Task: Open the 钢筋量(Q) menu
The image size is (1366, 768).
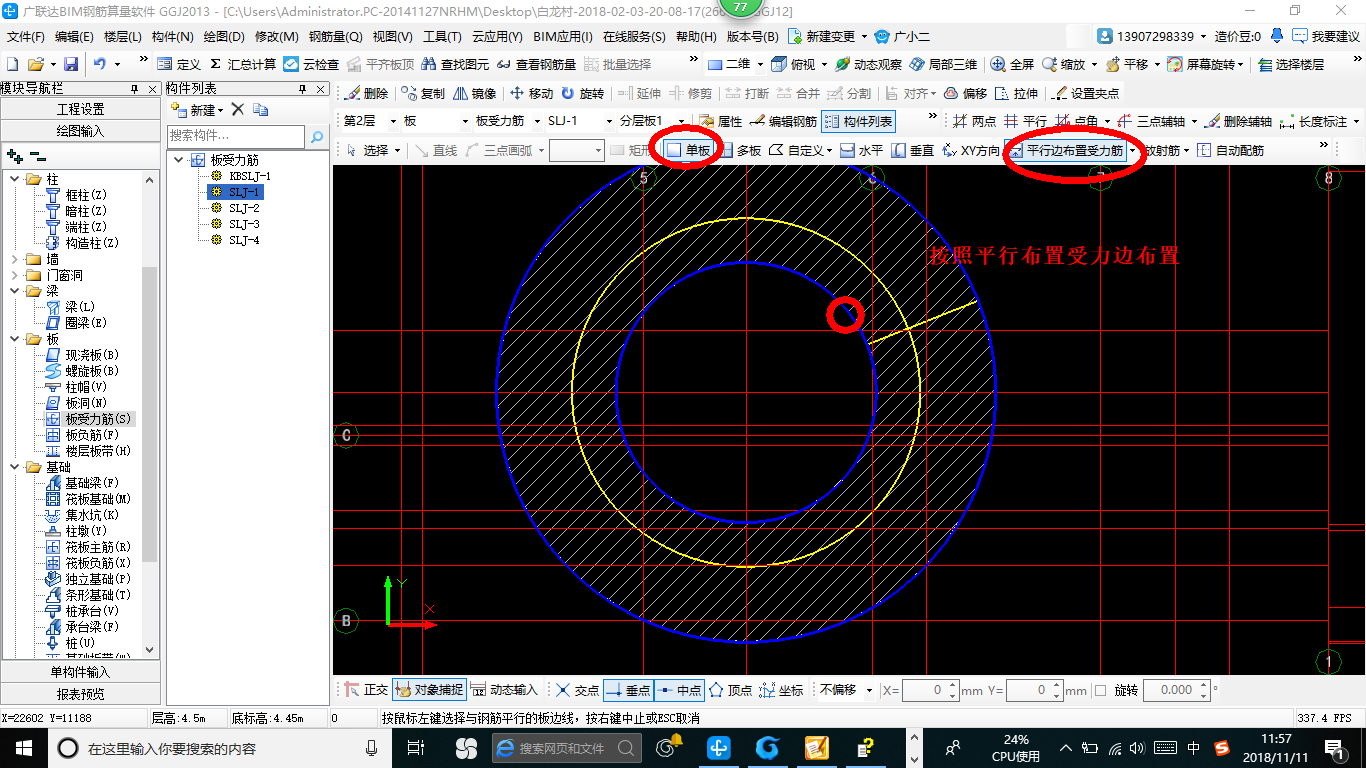Action: pos(335,37)
